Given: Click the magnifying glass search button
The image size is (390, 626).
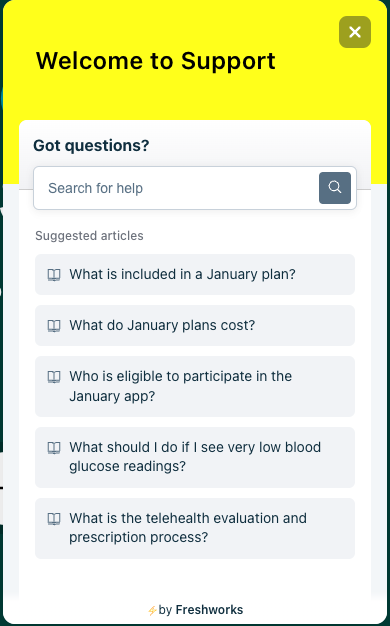Looking at the screenshot, I should click(x=335, y=188).
